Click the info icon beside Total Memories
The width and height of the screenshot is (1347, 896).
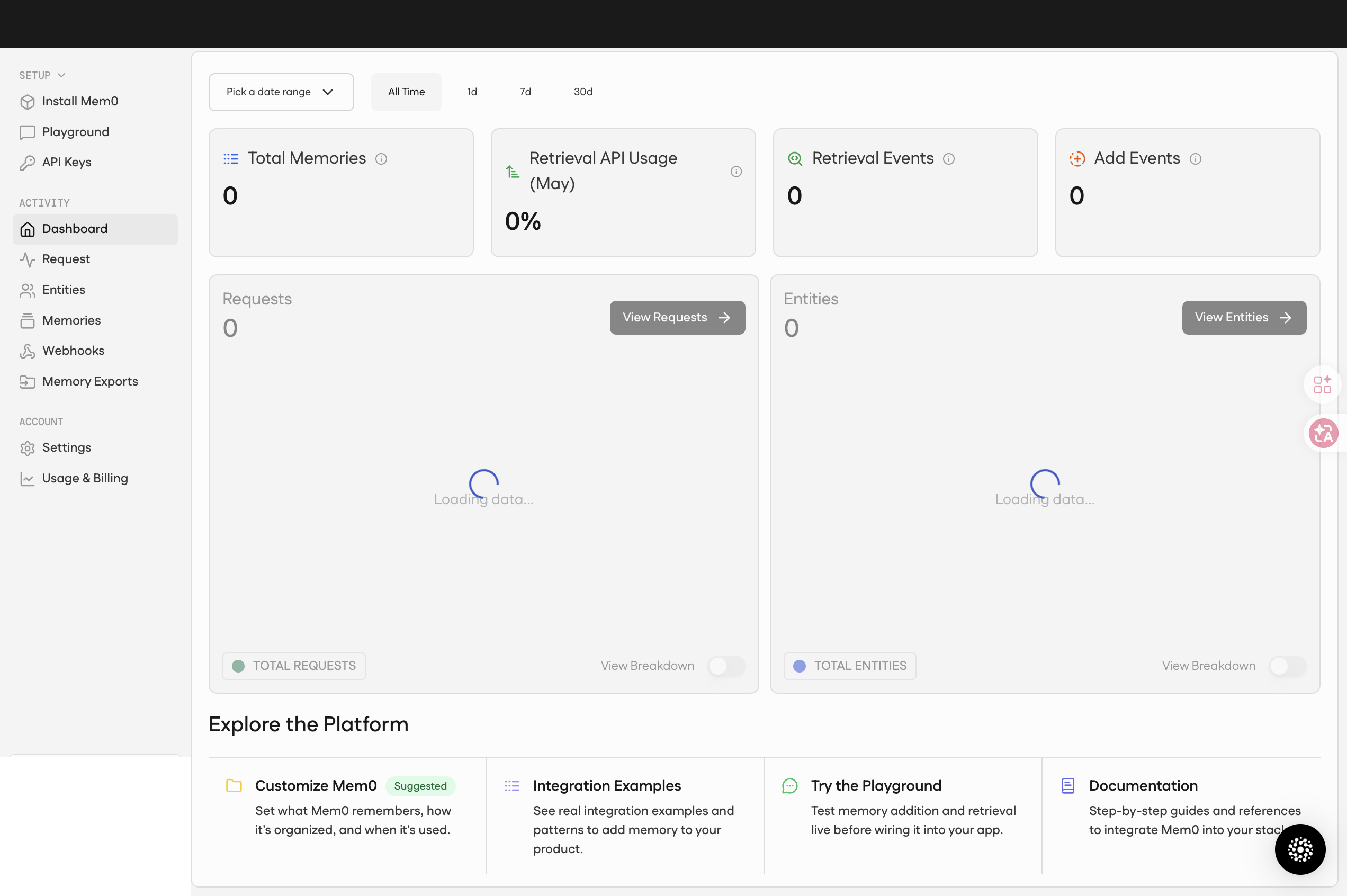[x=381, y=159]
